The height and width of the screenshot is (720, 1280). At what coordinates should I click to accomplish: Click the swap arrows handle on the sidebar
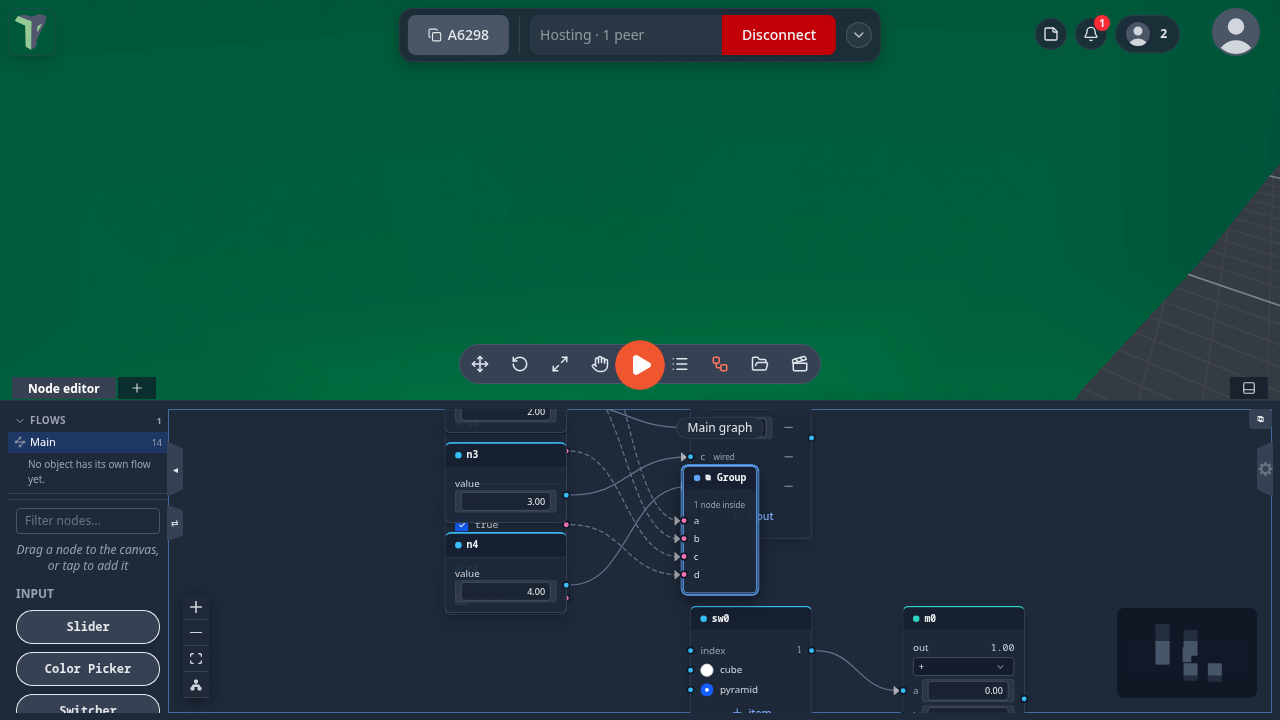coord(175,523)
